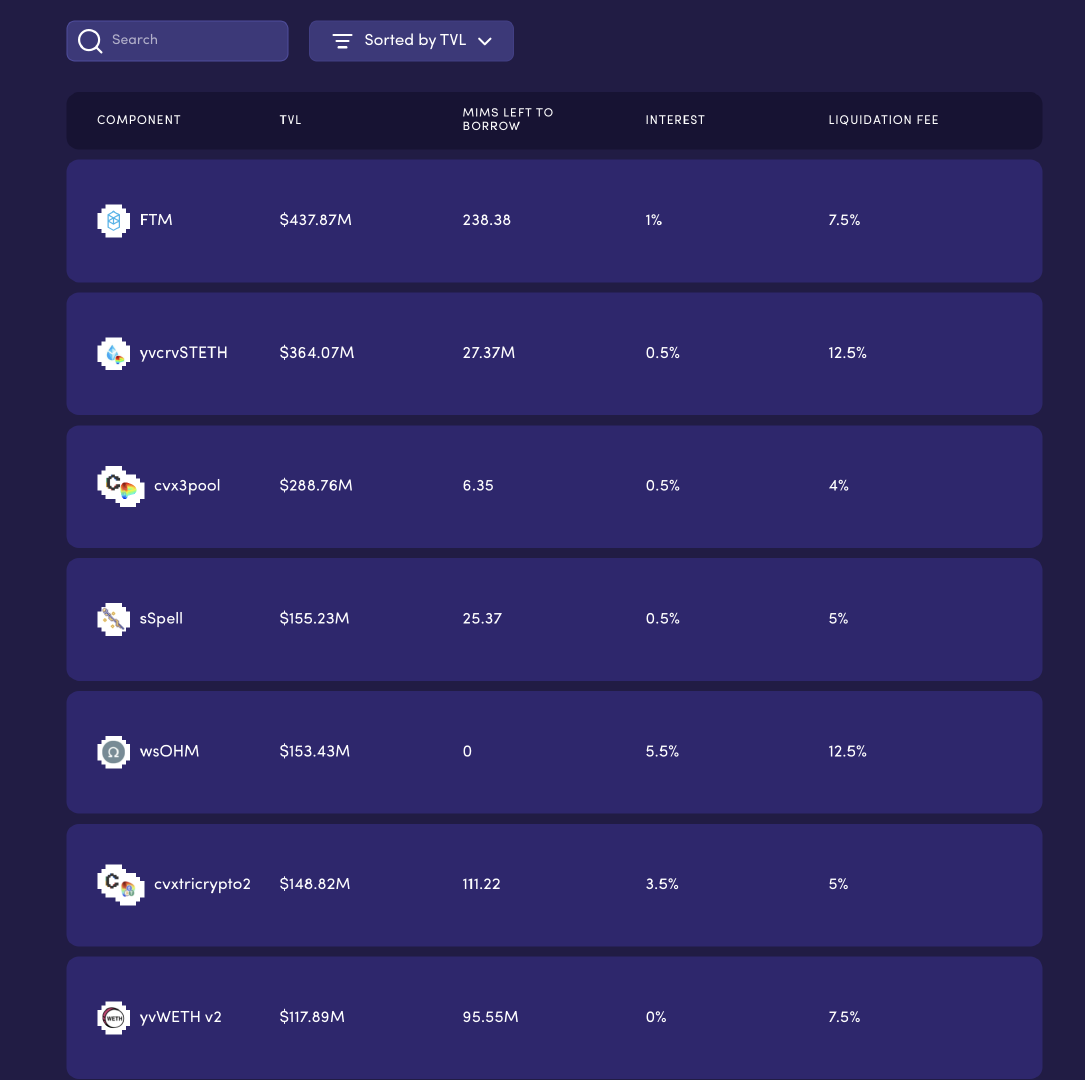The image size is (1085, 1080).
Task: Click the magnifying glass search icon
Action: (90, 41)
